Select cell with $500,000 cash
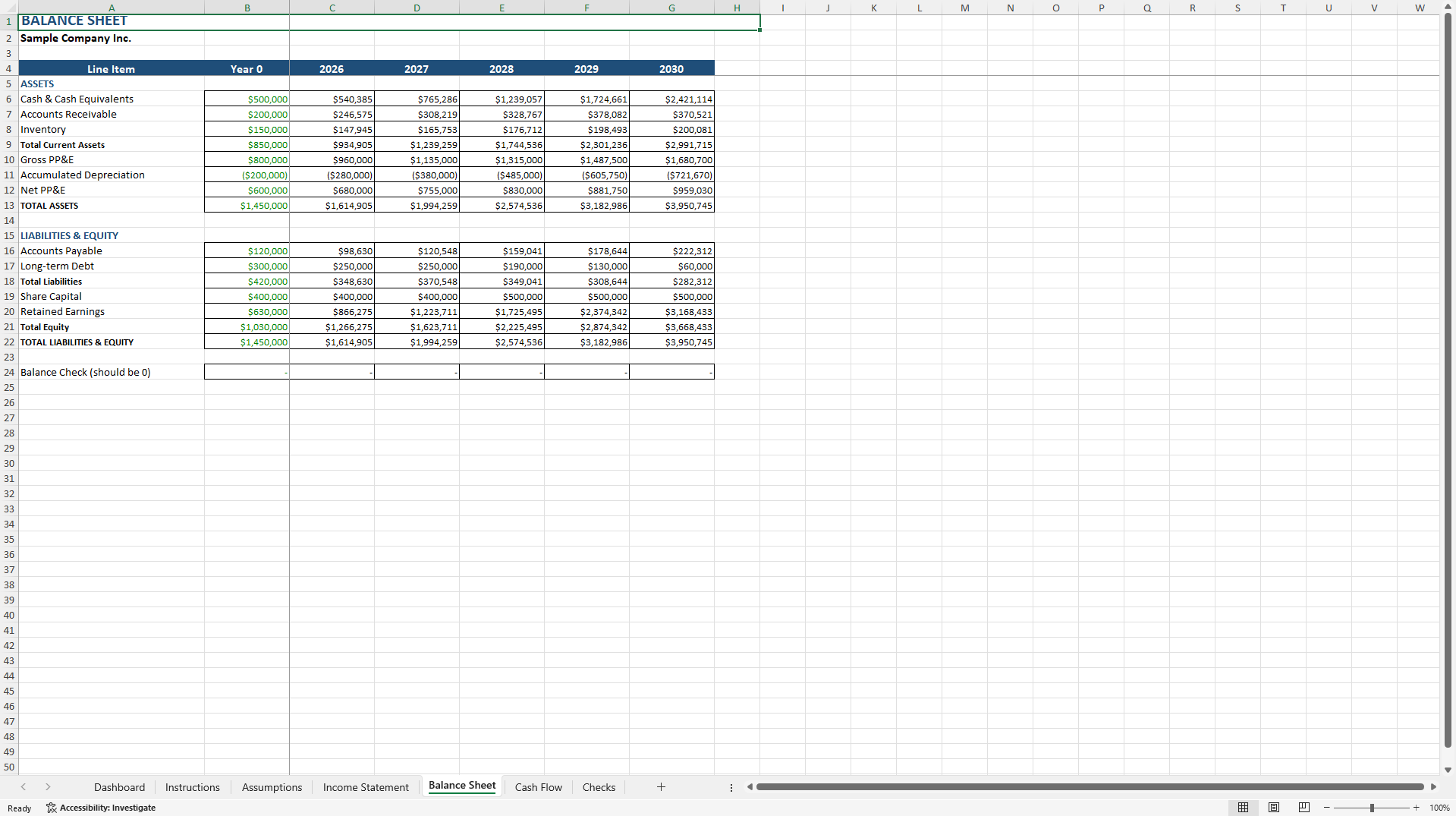The width and height of the screenshot is (1456, 816). (247, 99)
